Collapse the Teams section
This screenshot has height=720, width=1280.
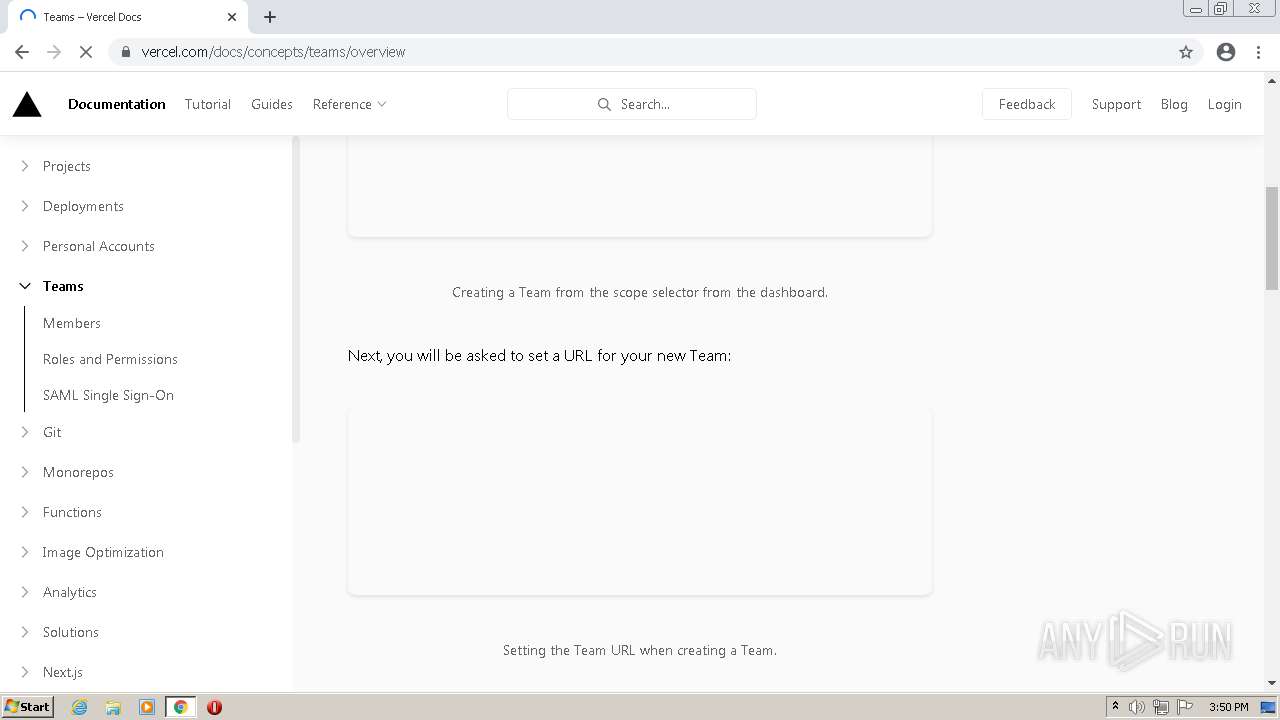click(25, 286)
